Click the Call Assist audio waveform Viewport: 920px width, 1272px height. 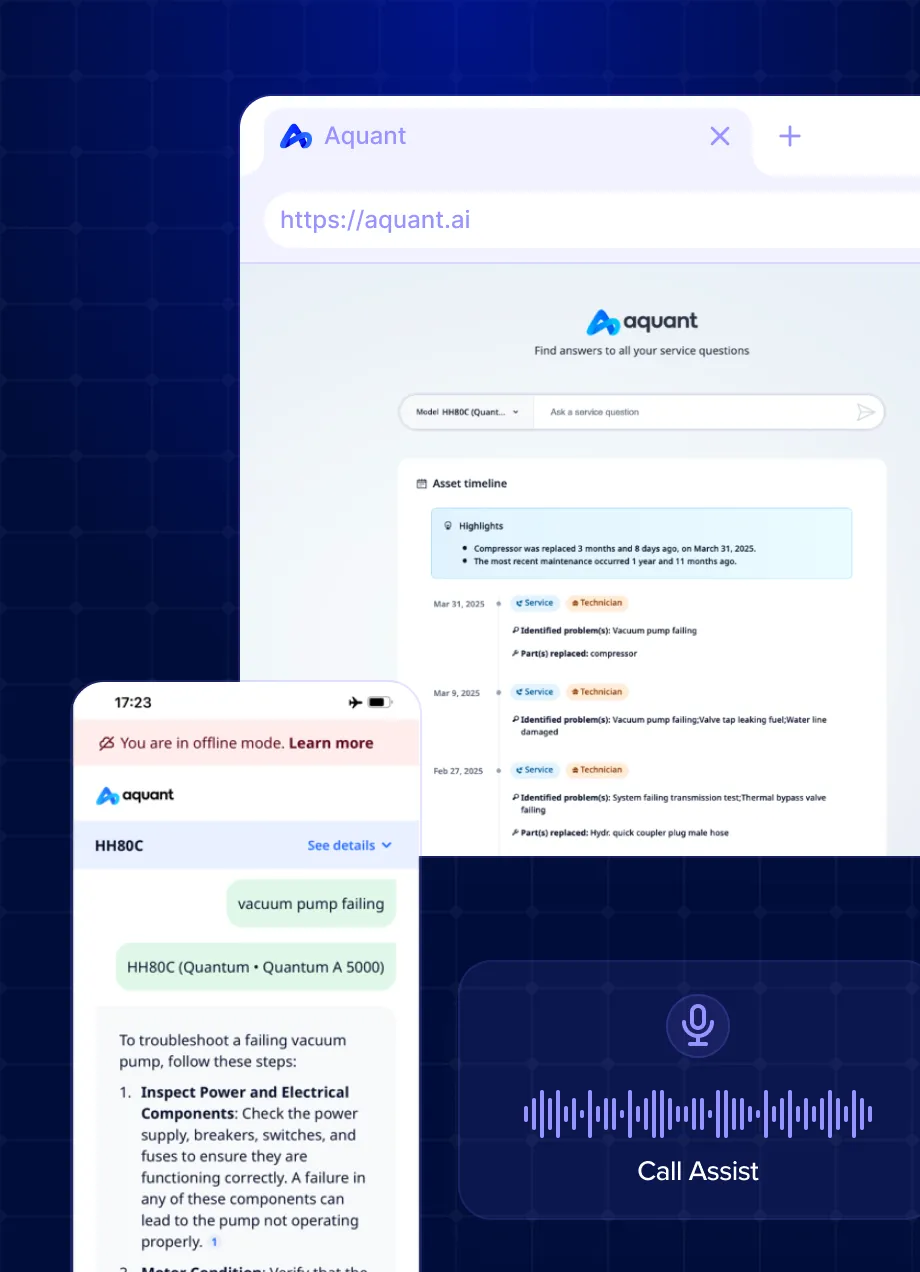pyautogui.click(x=698, y=1113)
